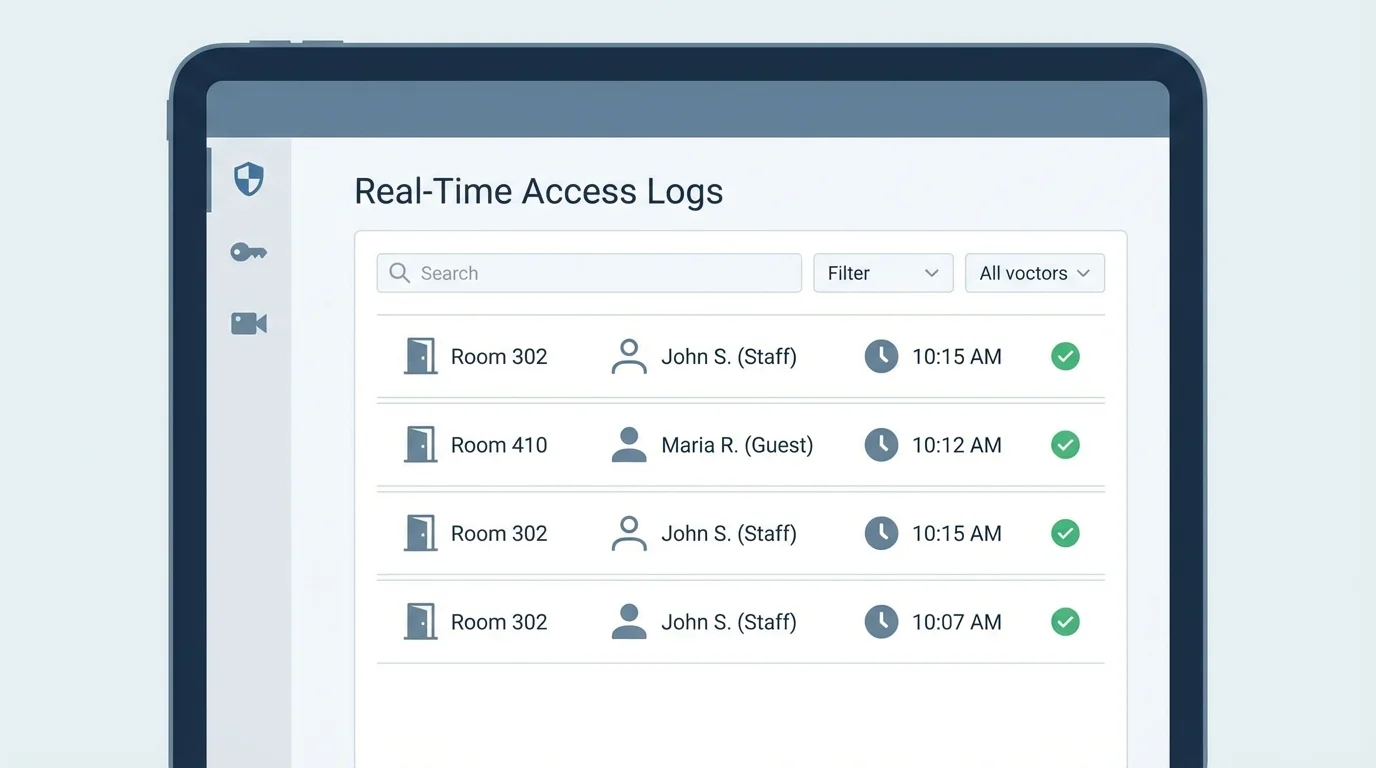Select the person icon next to Maria R.

[628, 444]
